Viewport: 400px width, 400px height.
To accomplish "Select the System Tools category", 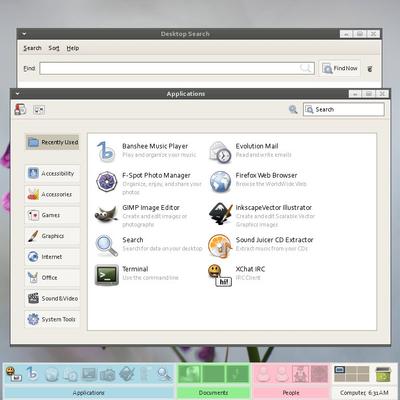I will (52, 319).
